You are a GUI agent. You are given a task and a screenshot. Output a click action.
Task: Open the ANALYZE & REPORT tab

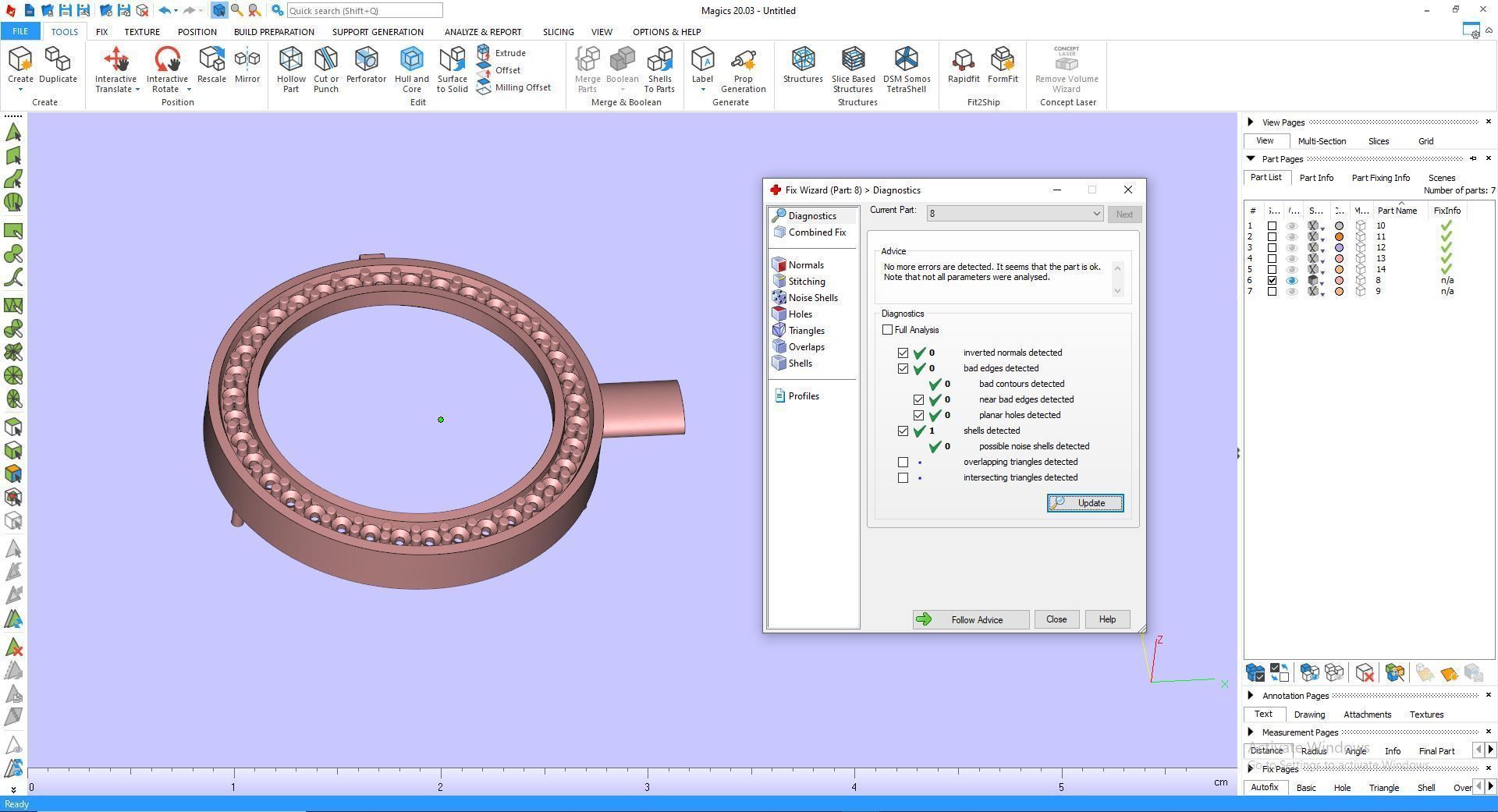coord(483,32)
